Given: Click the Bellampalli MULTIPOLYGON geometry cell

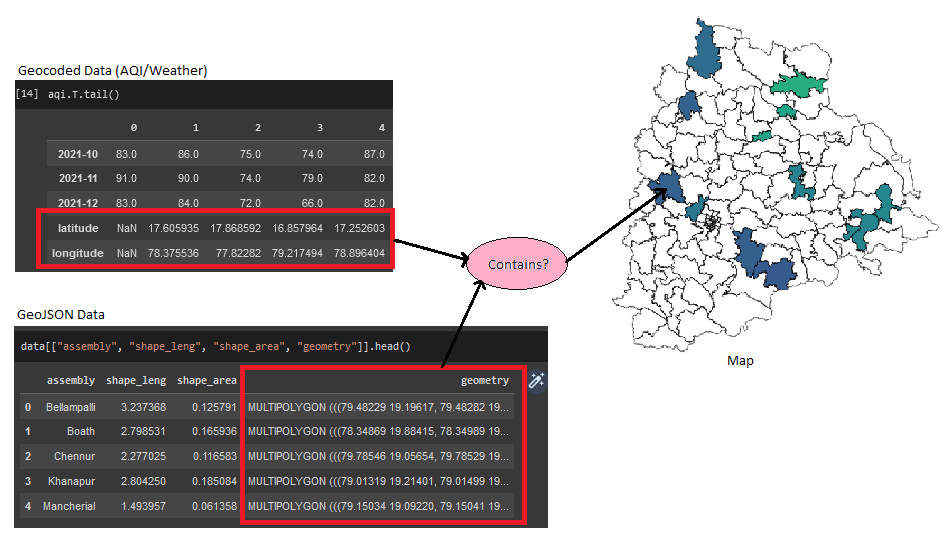Looking at the screenshot, I should coord(378,407).
